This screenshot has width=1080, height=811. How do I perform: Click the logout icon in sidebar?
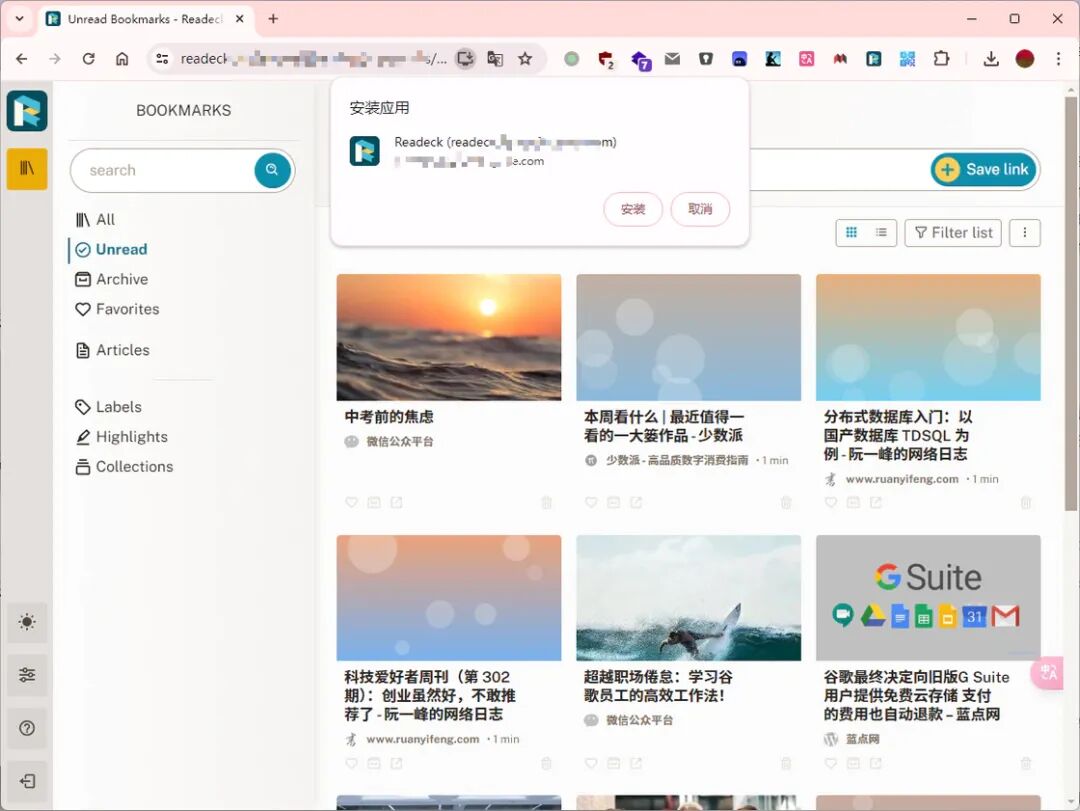[27, 781]
